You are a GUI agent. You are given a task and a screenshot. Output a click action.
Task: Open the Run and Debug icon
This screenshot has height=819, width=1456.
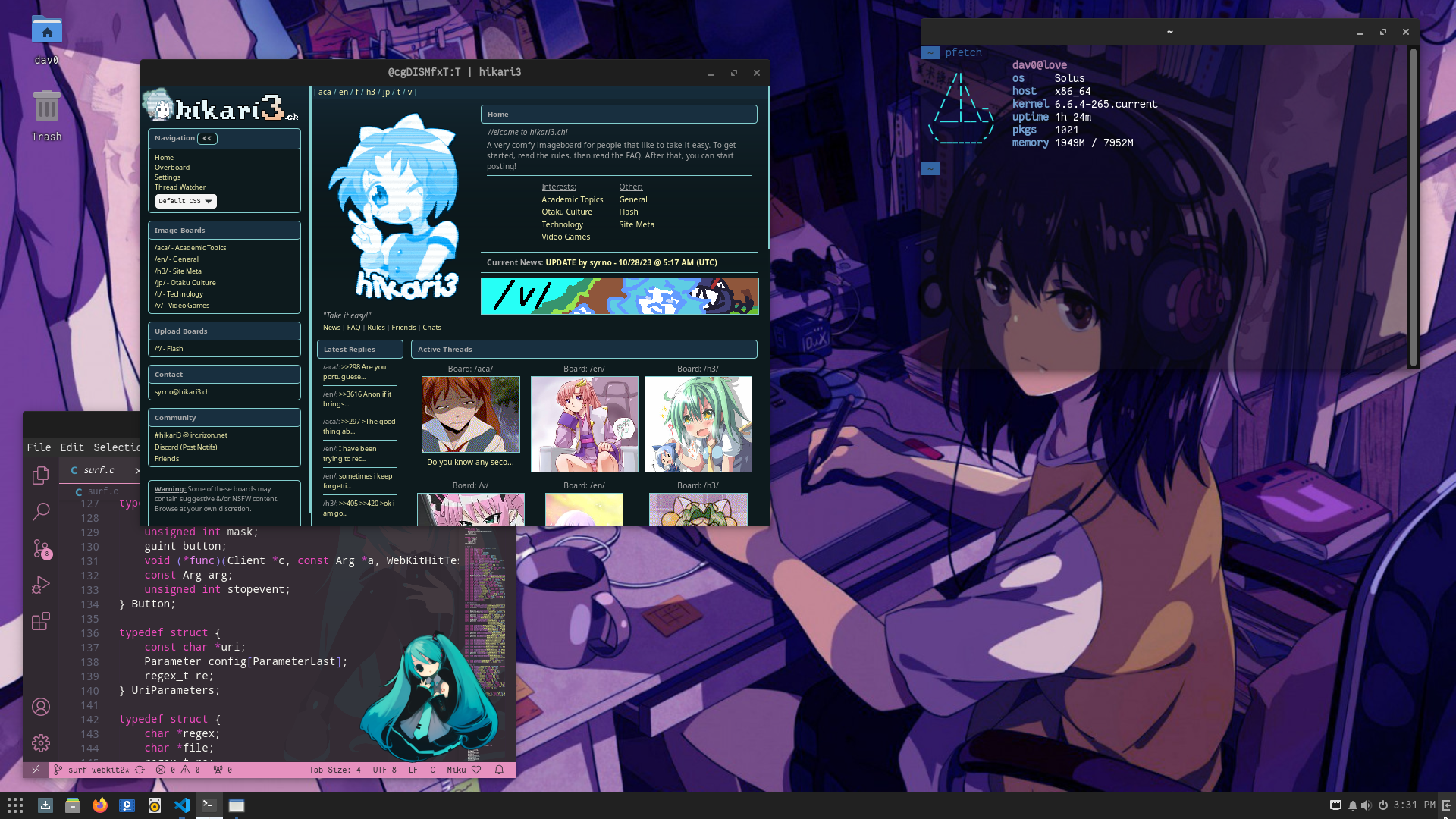click(41, 585)
